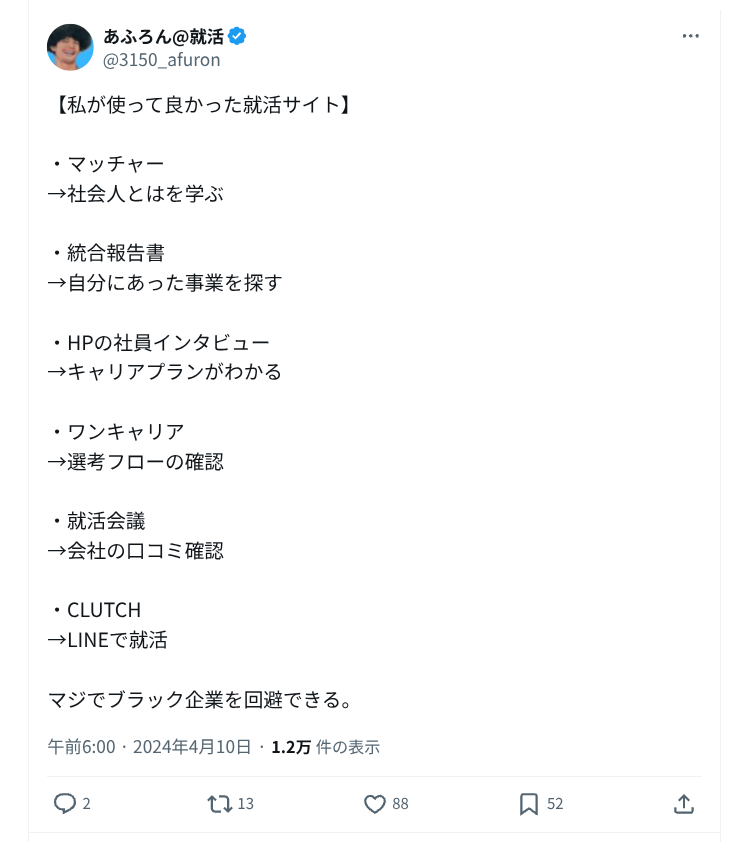Viewport: 745px width, 842px height.
Task: Click the 午前6:00 · 2024年4月10日 timestamp
Action: 150,747
